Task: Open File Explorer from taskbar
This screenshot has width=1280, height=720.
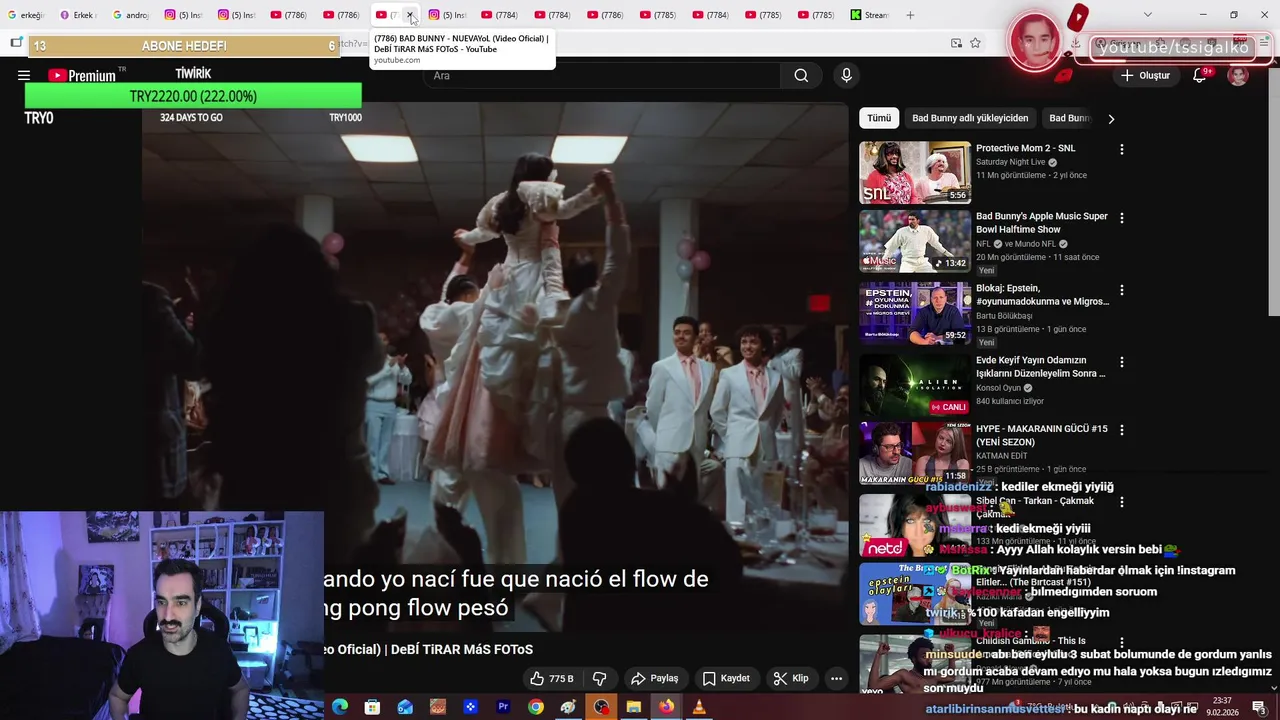Action: coord(633,707)
